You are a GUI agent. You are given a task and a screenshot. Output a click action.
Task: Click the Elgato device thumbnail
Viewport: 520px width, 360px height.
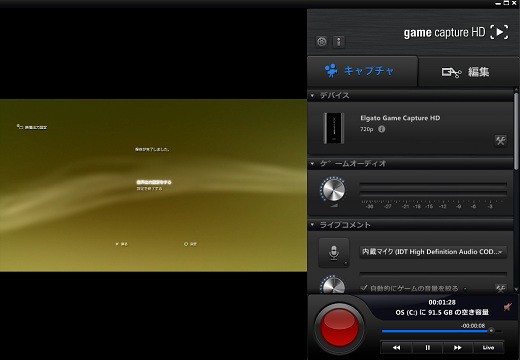(334, 128)
